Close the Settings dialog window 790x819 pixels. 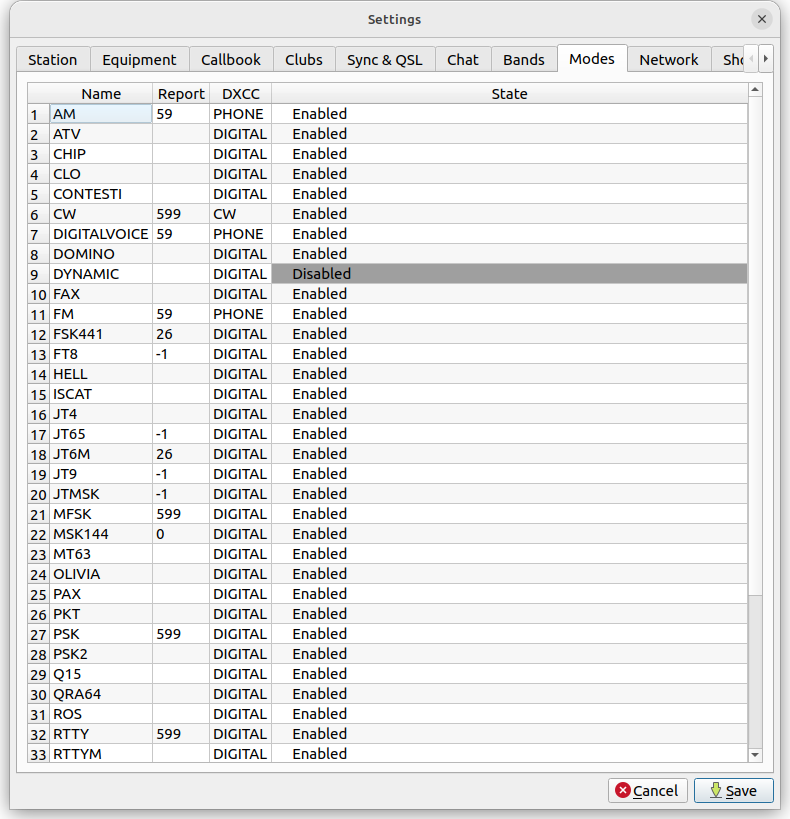[762, 19]
